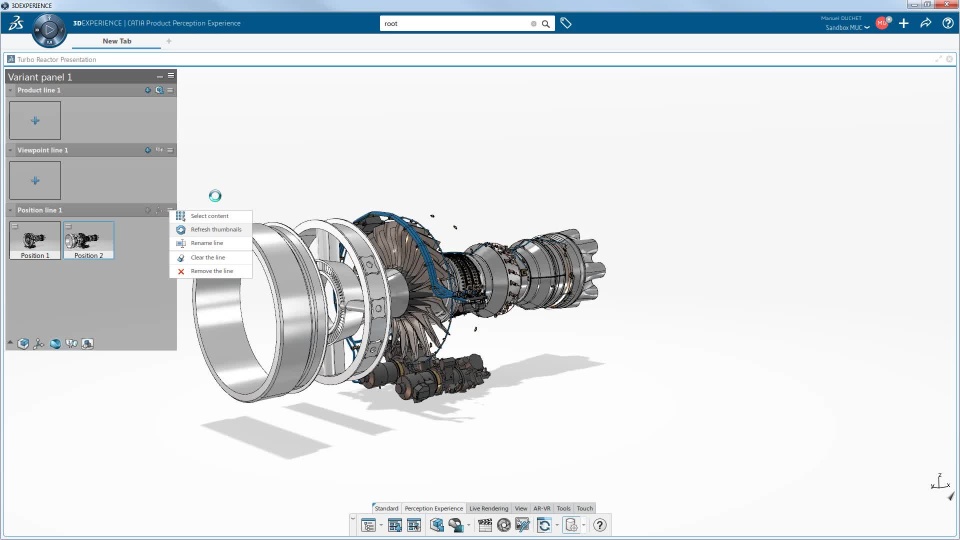The width and height of the screenshot is (960, 540).
Task: Open Variant panel 1 menu icon
Action: point(171,76)
